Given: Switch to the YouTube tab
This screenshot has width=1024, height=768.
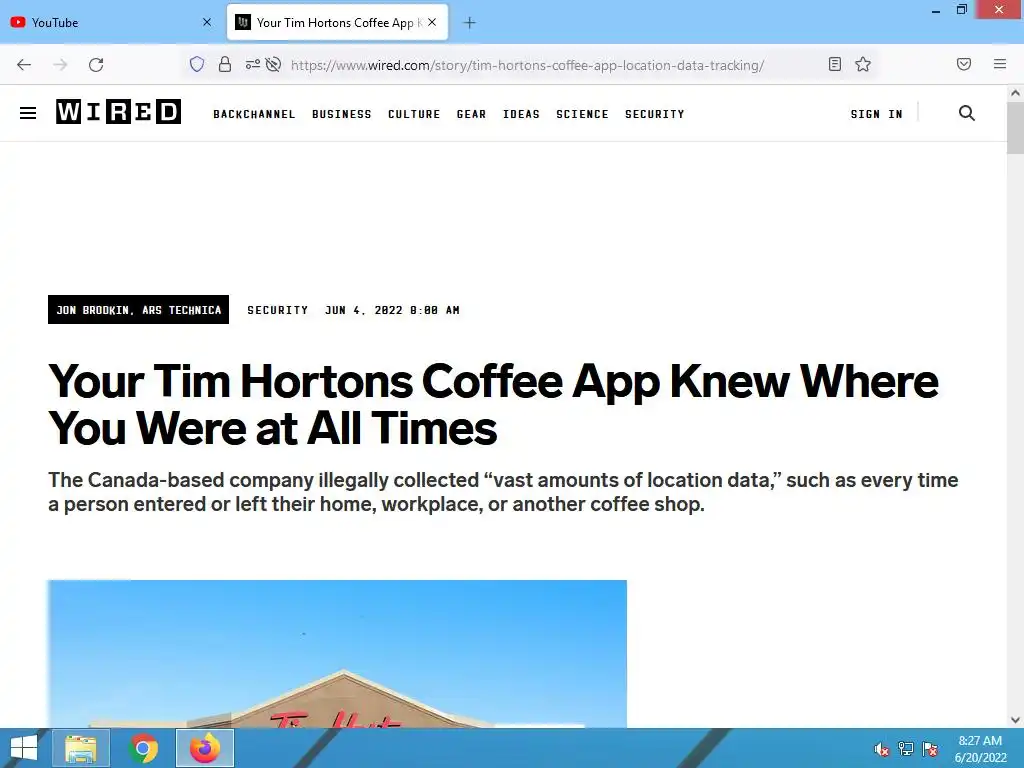Looking at the screenshot, I should pyautogui.click(x=111, y=22).
